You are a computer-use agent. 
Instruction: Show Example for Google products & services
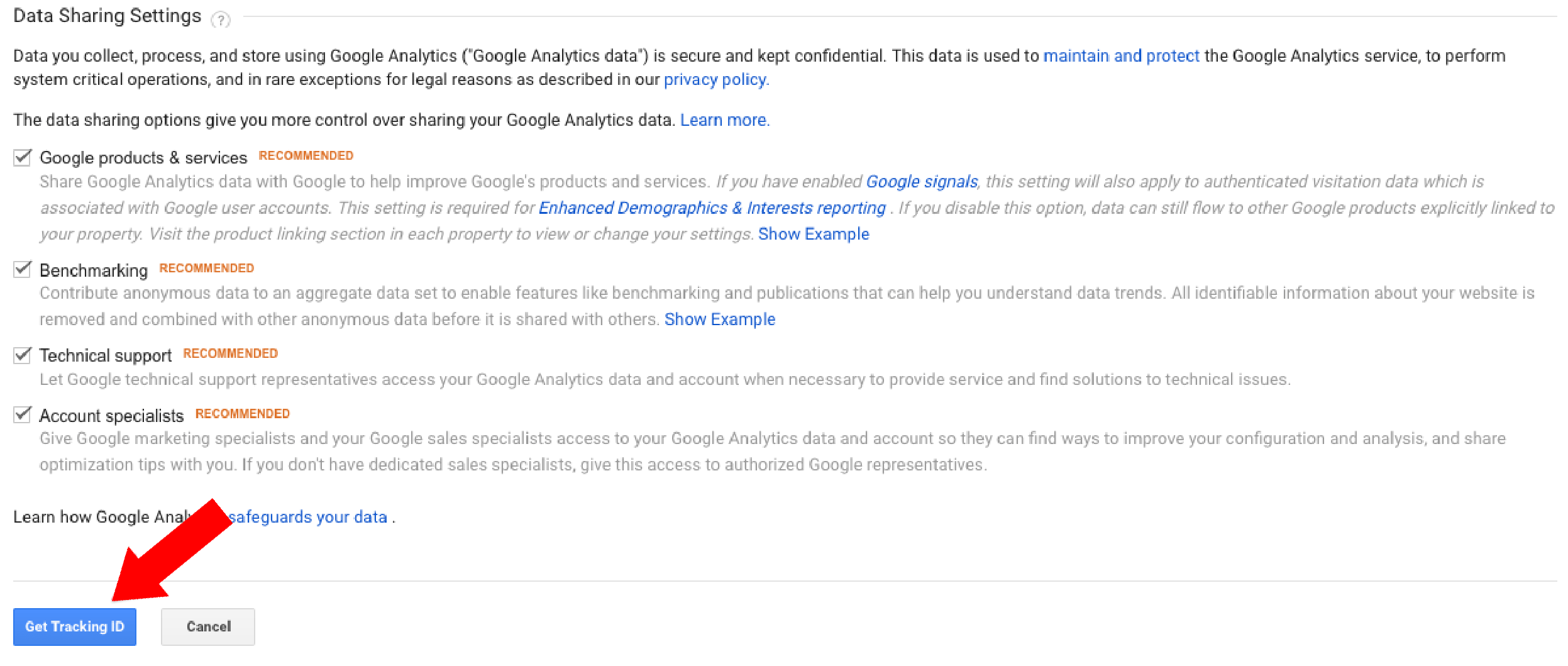(x=814, y=234)
